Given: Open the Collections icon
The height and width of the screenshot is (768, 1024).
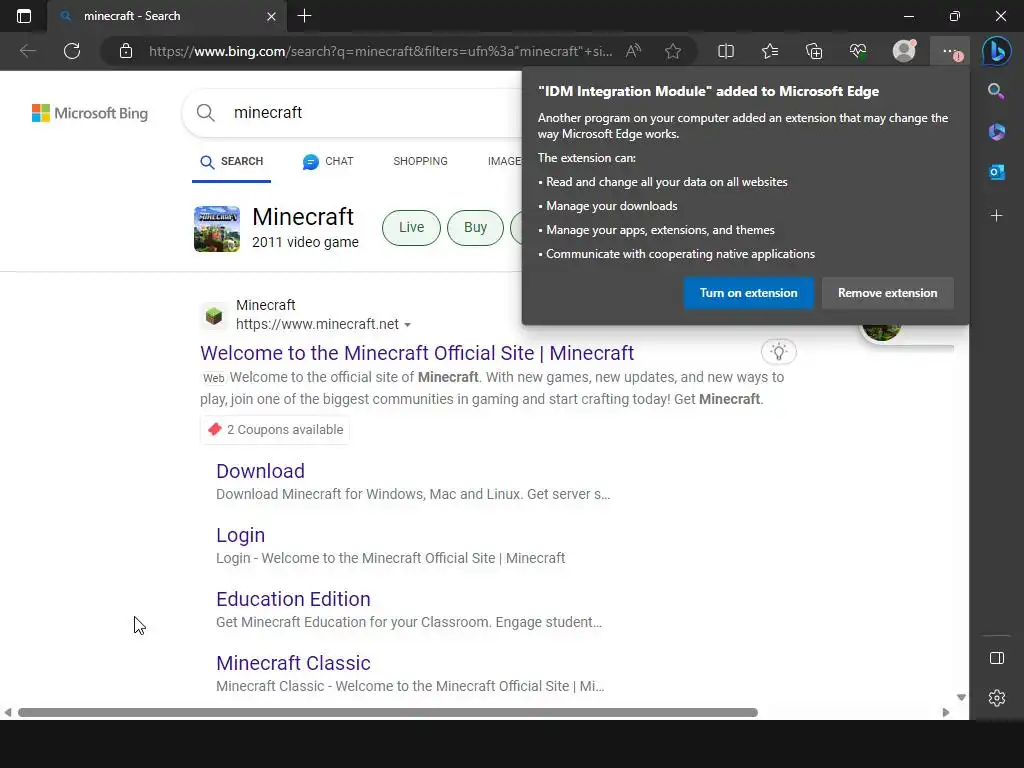Looking at the screenshot, I should [814, 51].
